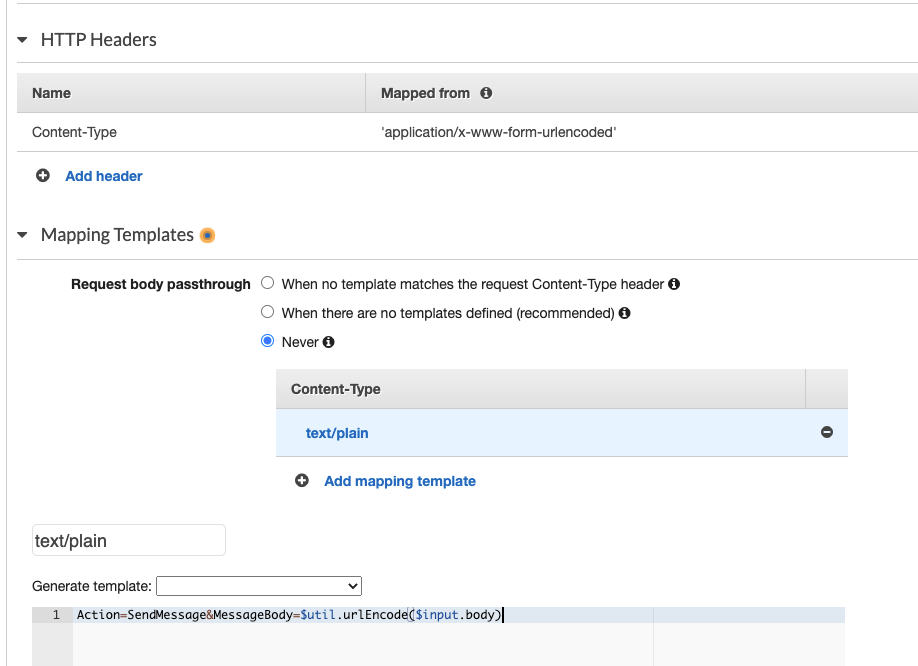The width and height of the screenshot is (918, 666).
Task: Collapse the Mapping Templates section
Action: (x=22, y=234)
